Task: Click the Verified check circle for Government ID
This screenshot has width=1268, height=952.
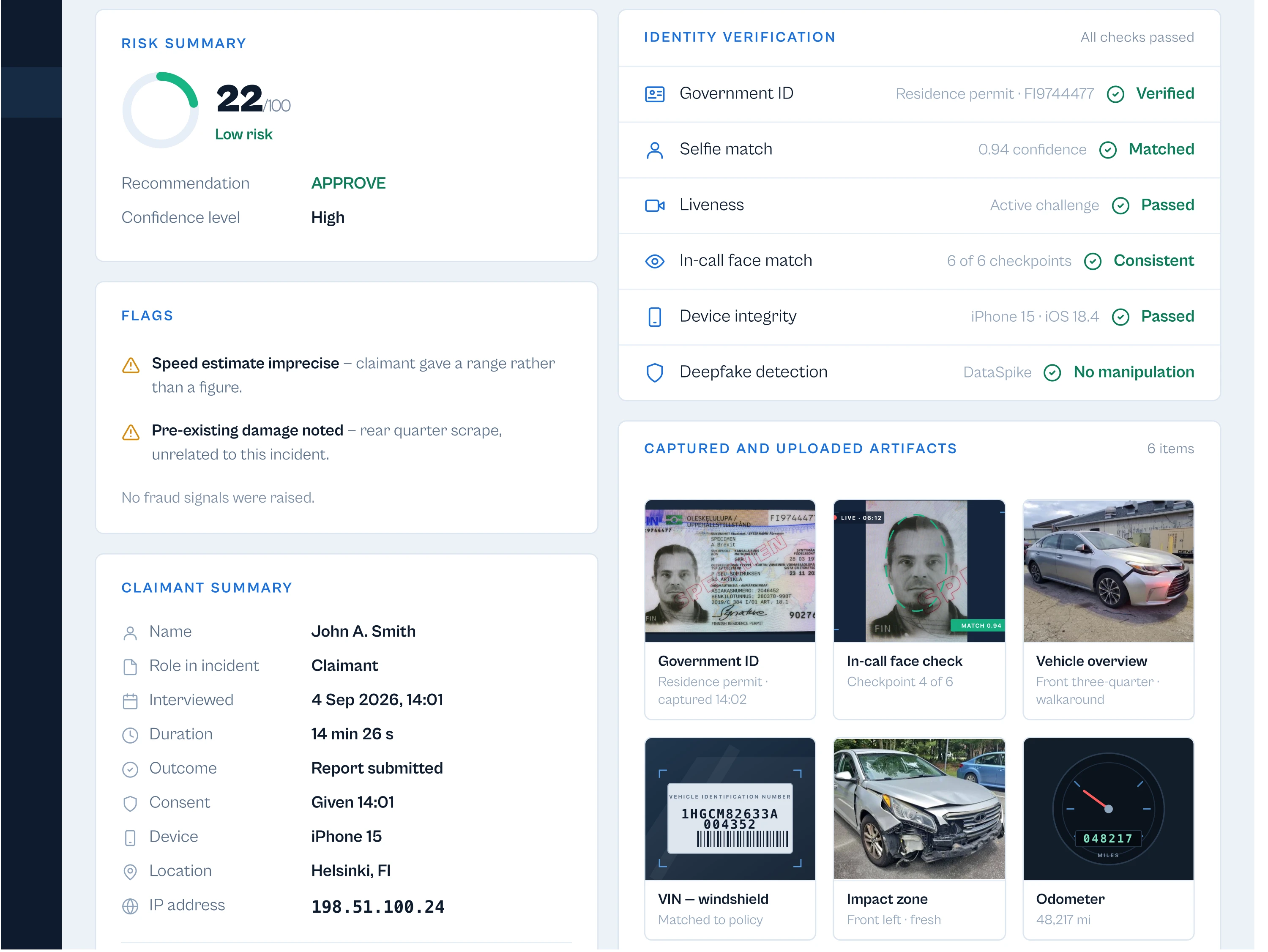Action: [x=1115, y=95]
